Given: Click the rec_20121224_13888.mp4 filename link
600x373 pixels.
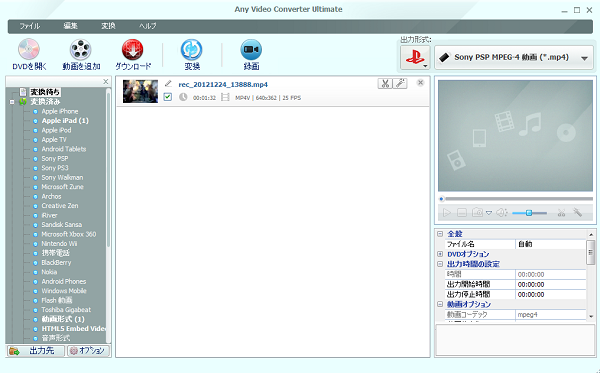Looking at the screenshot, I should [223, 85].
